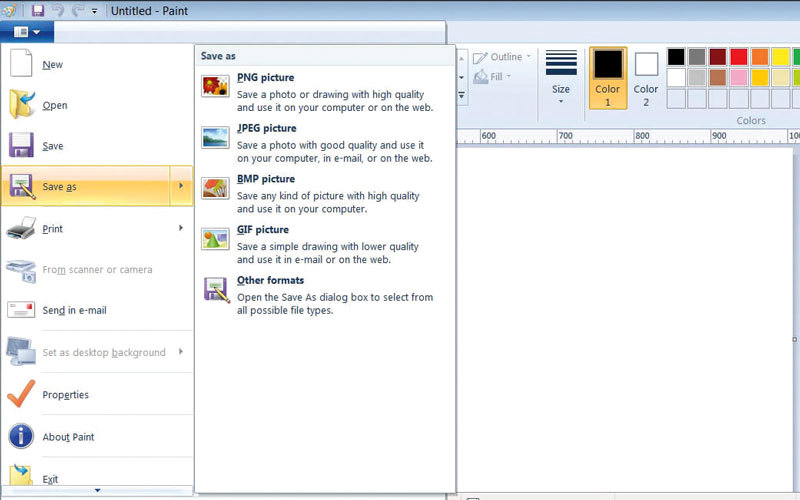The image size is (800, 500).
Task: Click the Save icon in the quick access toolbar
Action: click(38, 10)
